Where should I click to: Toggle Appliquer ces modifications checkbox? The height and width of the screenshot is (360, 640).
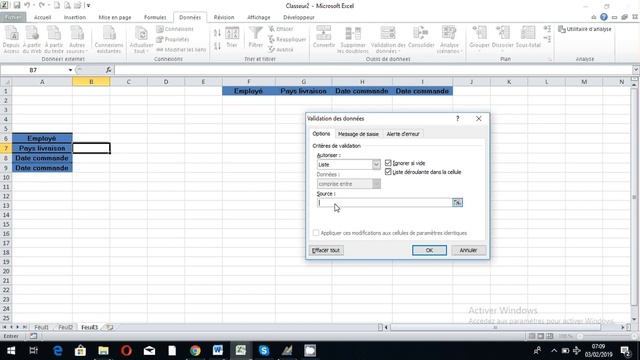[x=316, y=233]
